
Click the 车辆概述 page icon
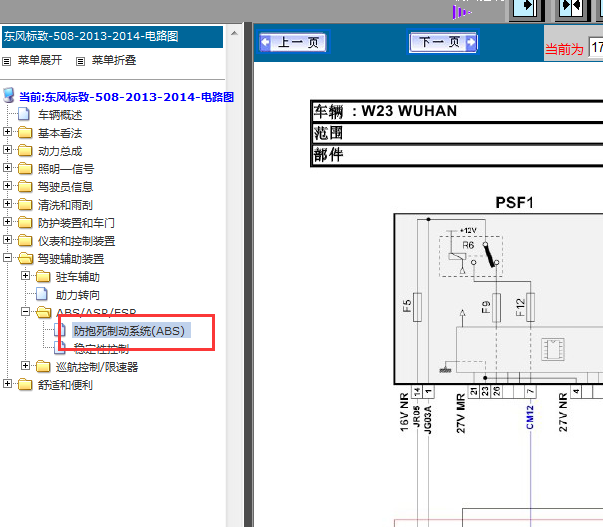point(24,114)
